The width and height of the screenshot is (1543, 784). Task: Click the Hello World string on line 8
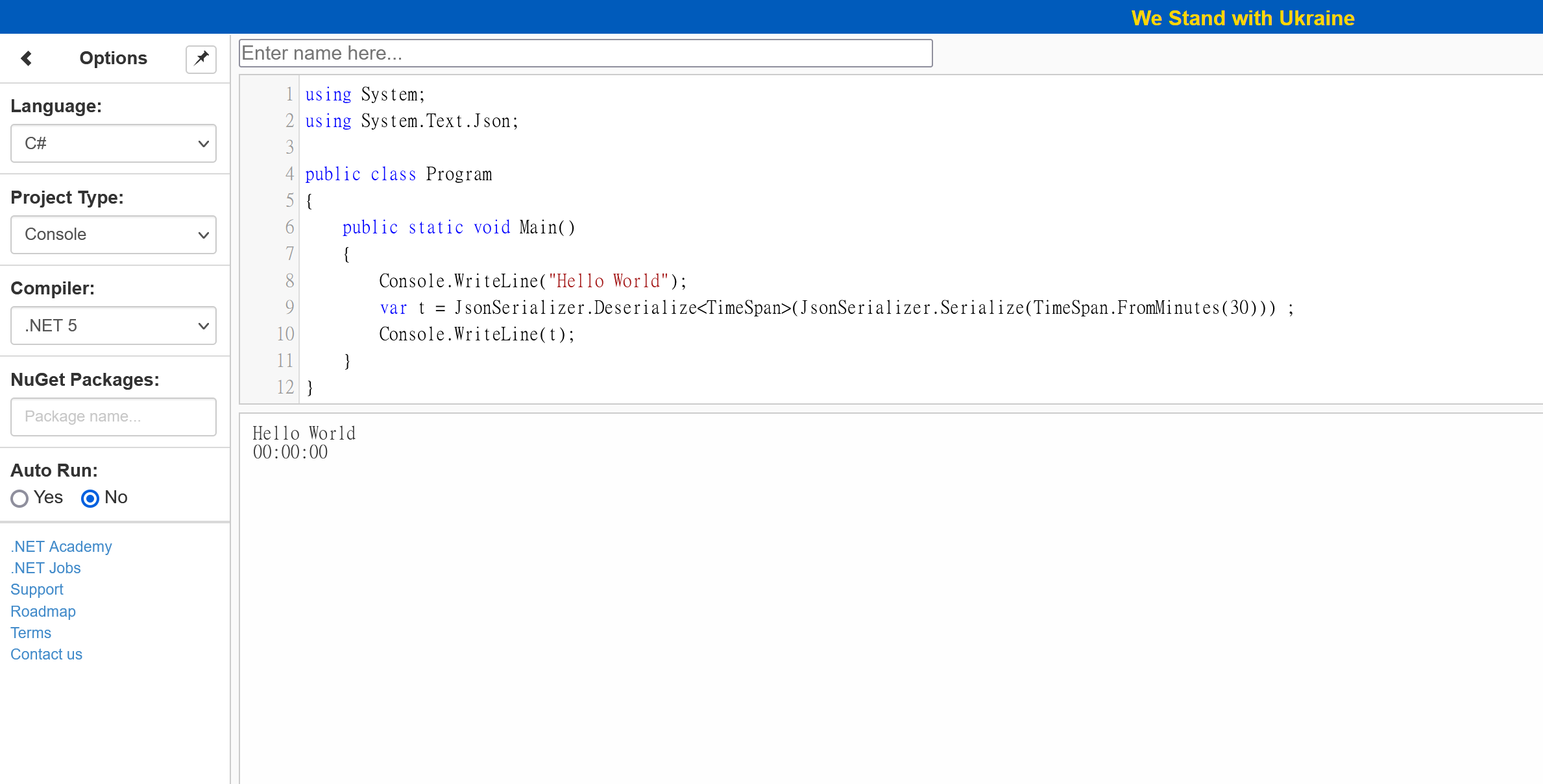point(608,281)
